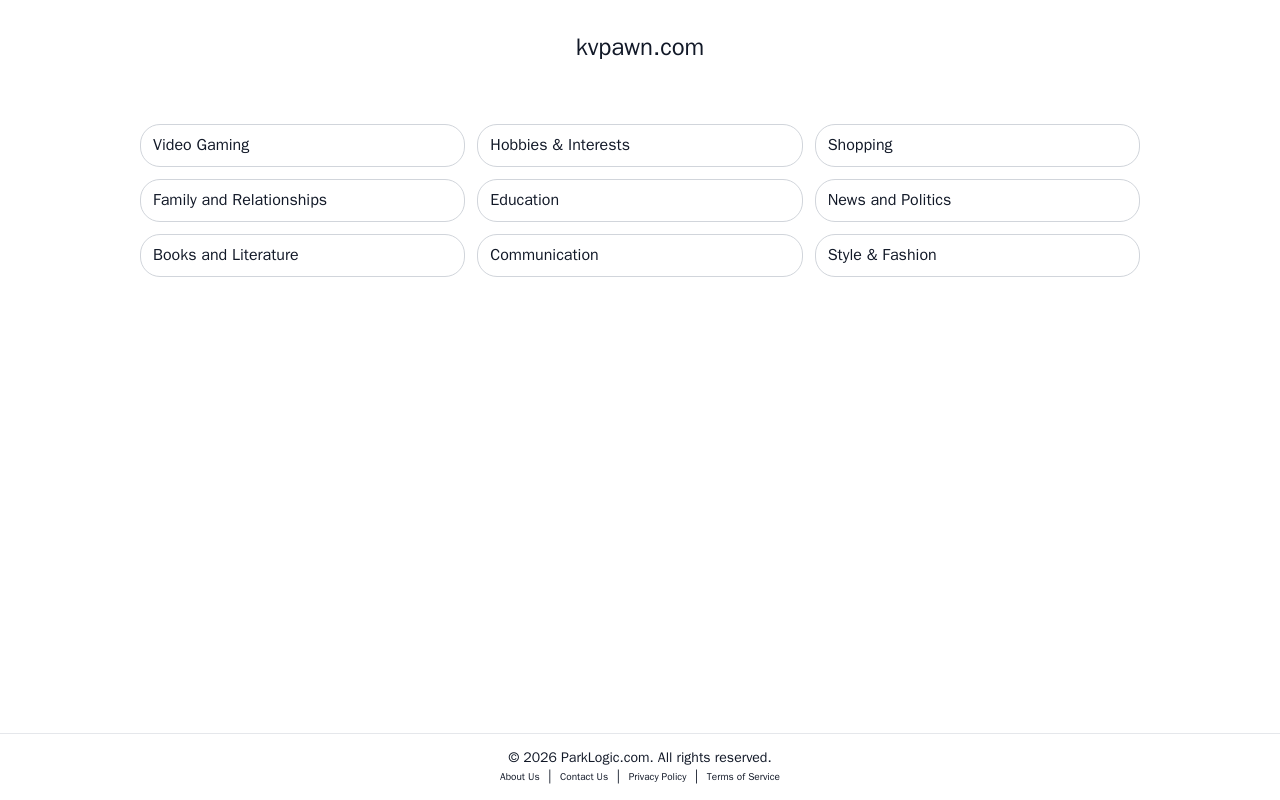Open Style & Fashion category
The height and width of the screenshot is (800, 1280).
[977, 255]
